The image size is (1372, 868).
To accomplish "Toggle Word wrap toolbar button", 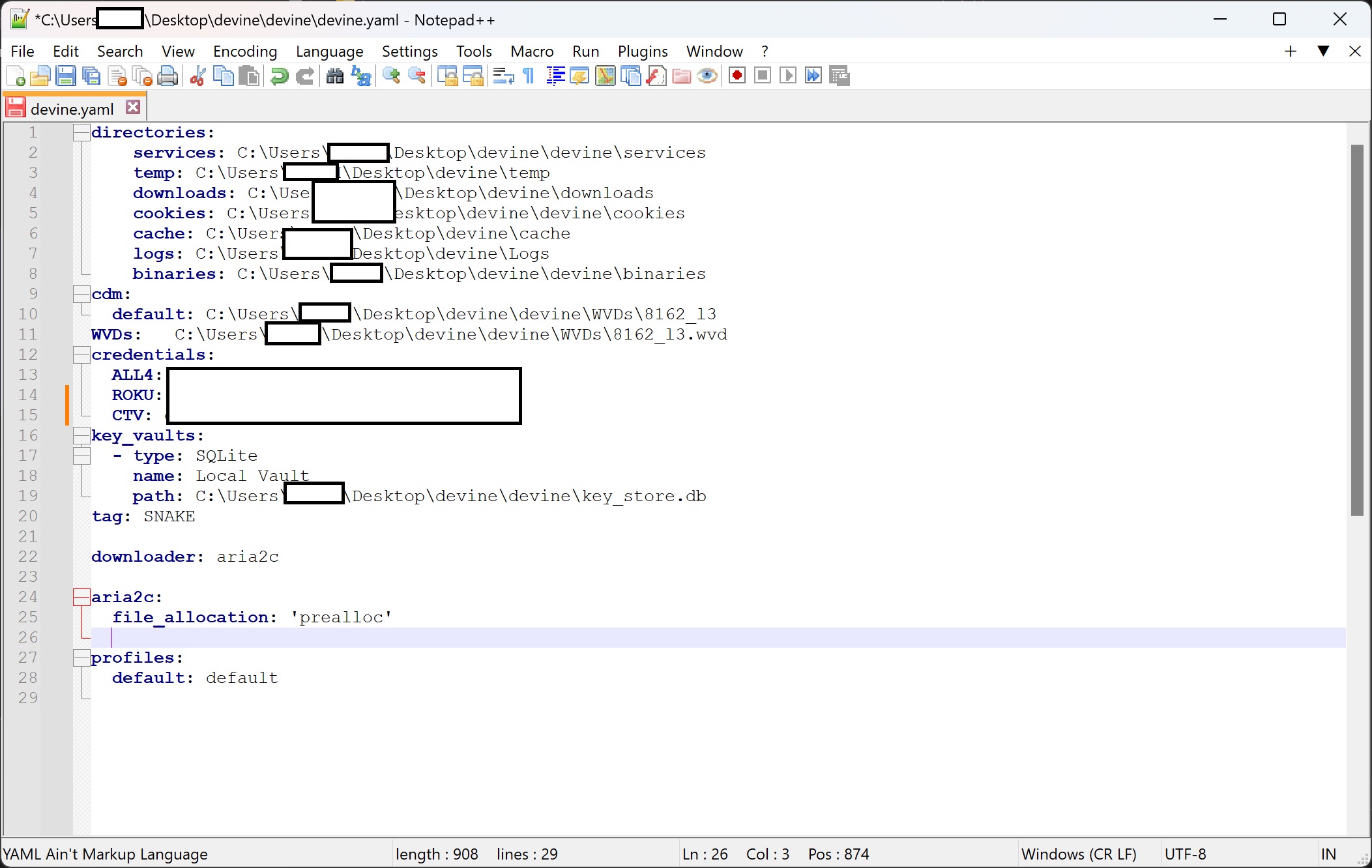I will [x=503, y=76].
